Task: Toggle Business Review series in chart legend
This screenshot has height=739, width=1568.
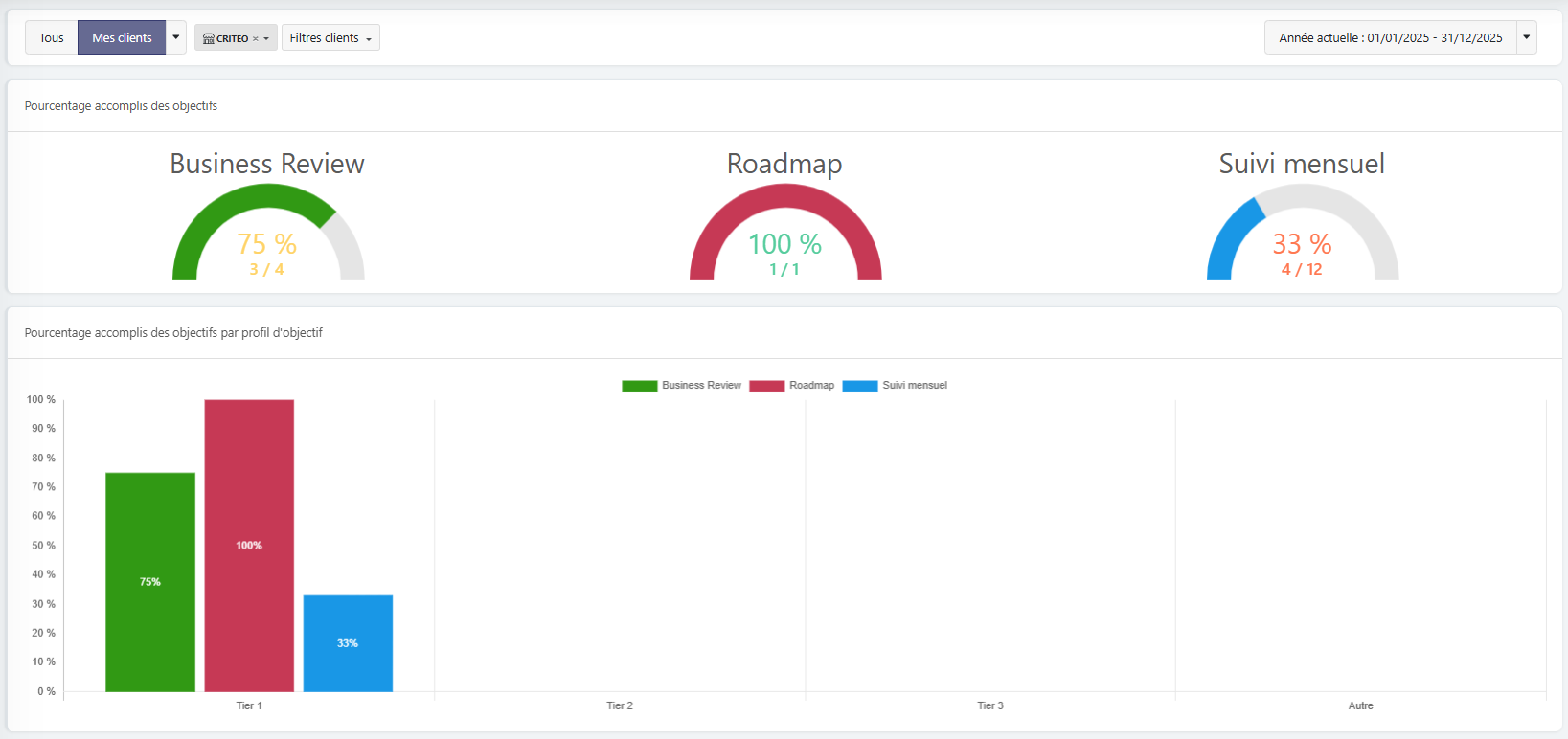Action: click(682, 386)
